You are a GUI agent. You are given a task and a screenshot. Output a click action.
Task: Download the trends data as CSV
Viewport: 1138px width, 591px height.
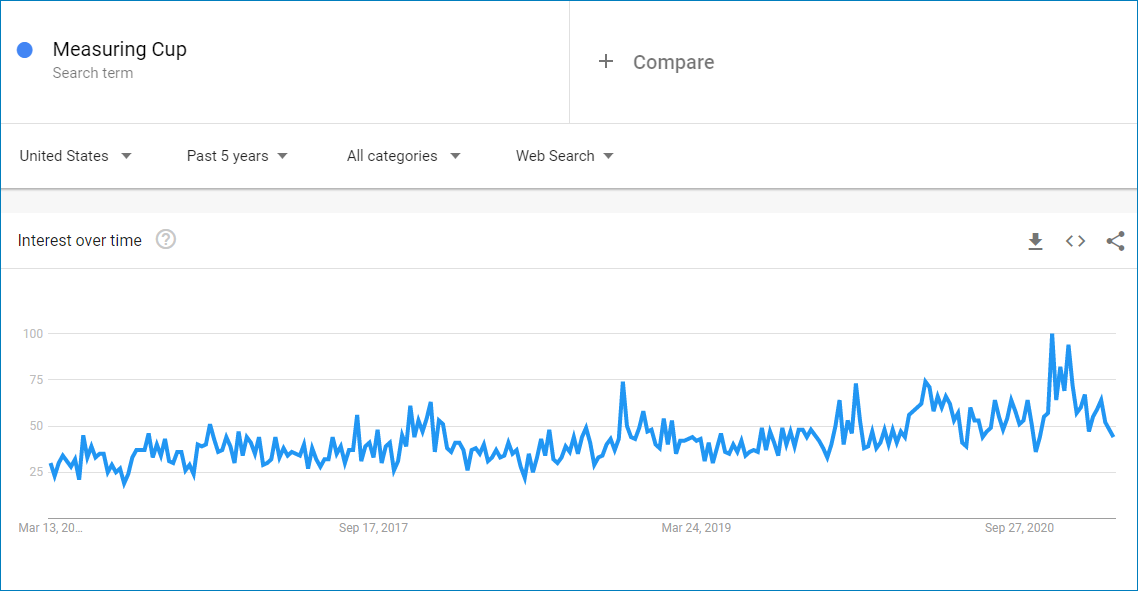tap(1035, 241)
